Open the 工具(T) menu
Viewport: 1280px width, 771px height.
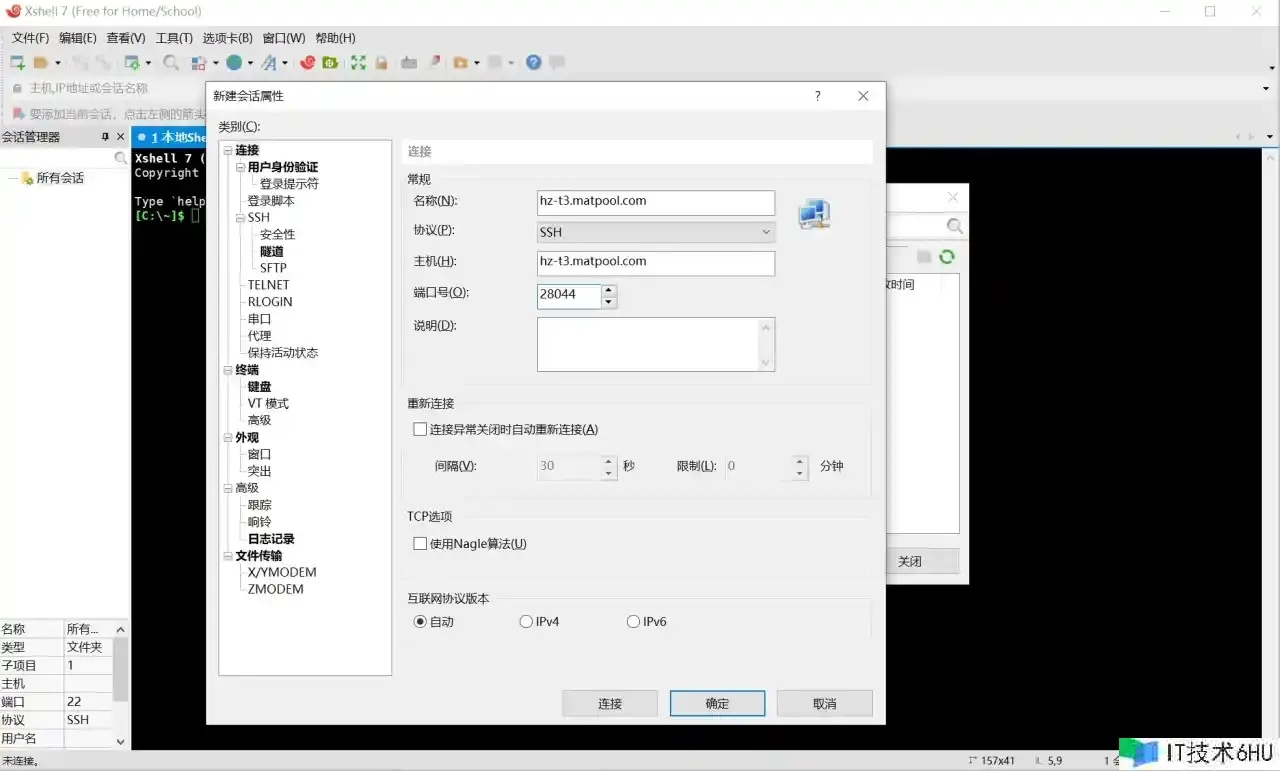pyautogui.click(x=174, y=38)
